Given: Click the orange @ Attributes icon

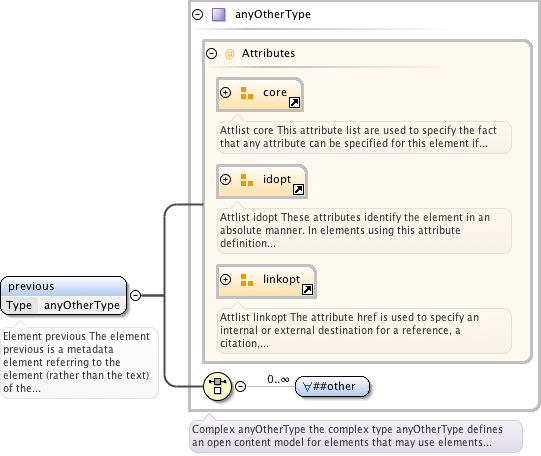Looking at the screenshot, I should click(229, 54).
